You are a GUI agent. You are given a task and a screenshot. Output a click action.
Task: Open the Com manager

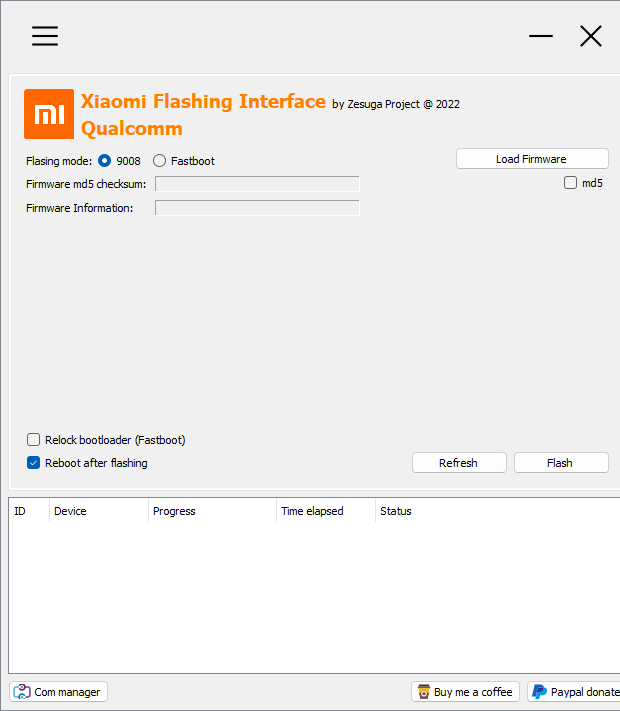(x=59, y=692)
